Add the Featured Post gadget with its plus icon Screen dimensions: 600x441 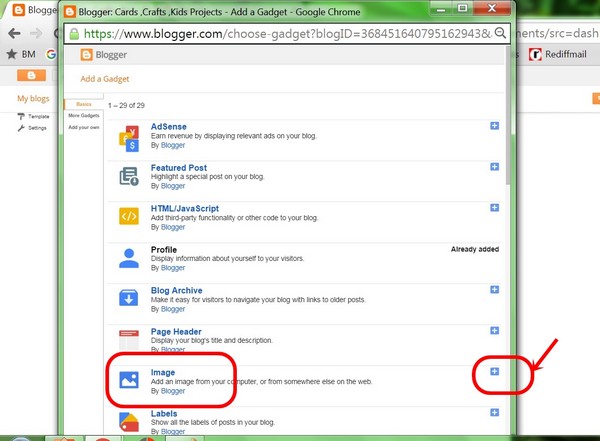(x=494, y=167)
